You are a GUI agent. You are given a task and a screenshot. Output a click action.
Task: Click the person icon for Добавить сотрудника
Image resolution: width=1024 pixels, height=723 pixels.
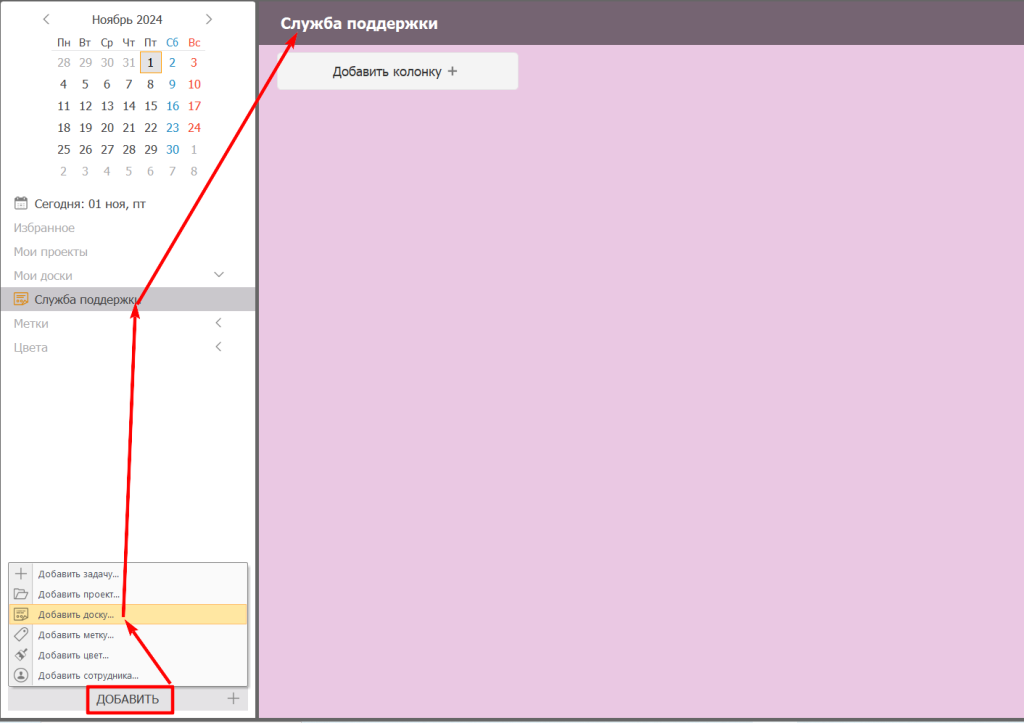tap(21, 675)
